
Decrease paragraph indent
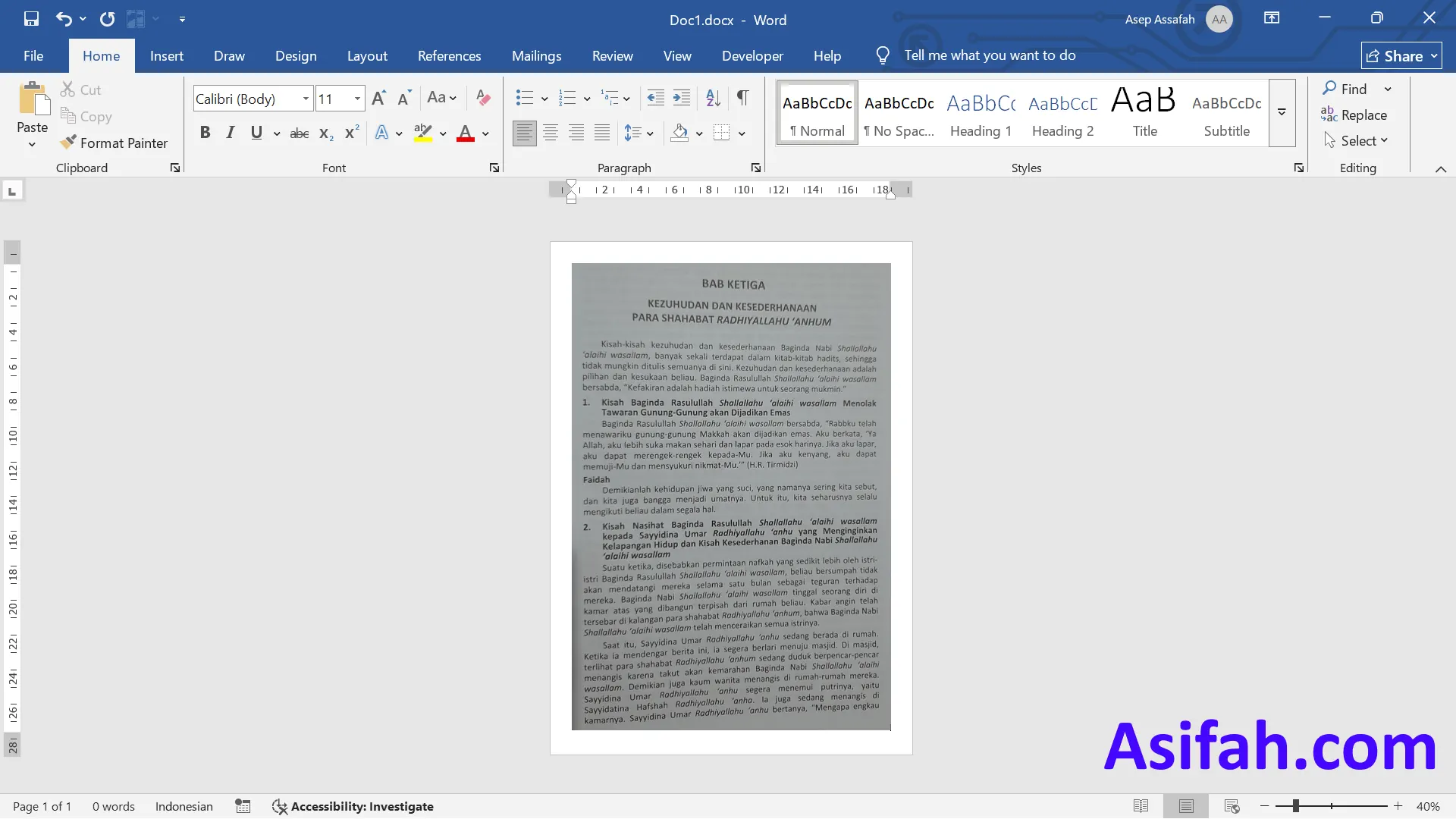655,98
